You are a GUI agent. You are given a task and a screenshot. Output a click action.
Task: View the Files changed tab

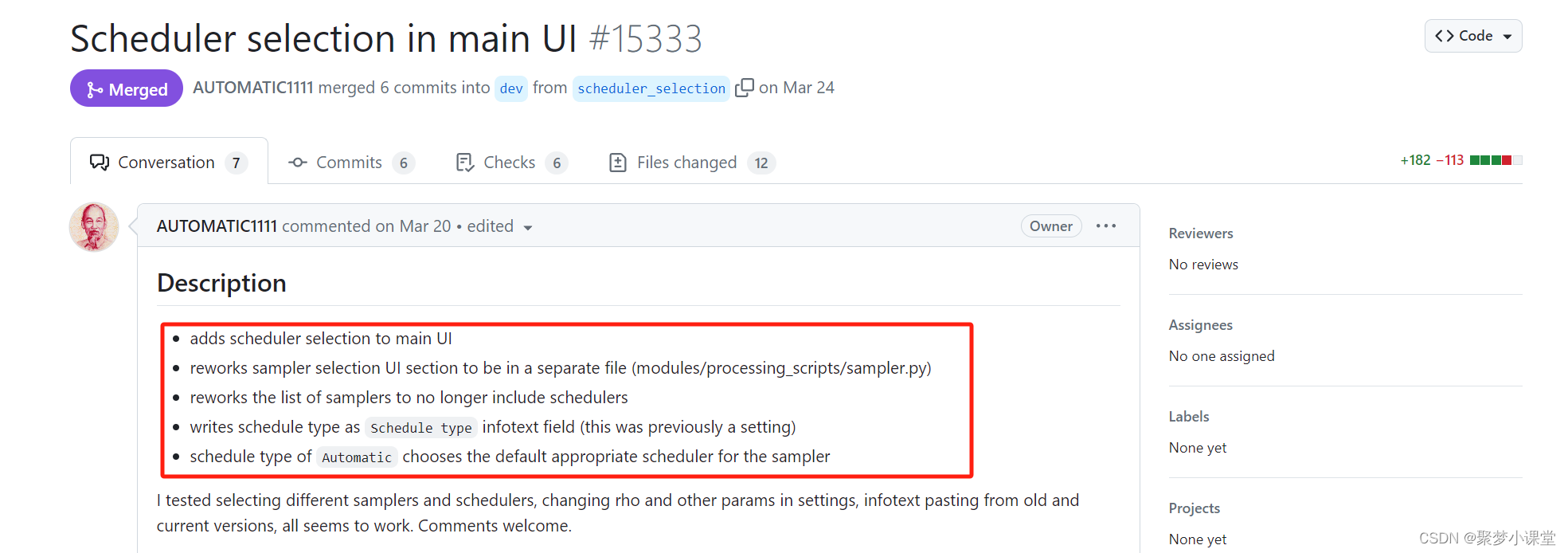[690, 163]
